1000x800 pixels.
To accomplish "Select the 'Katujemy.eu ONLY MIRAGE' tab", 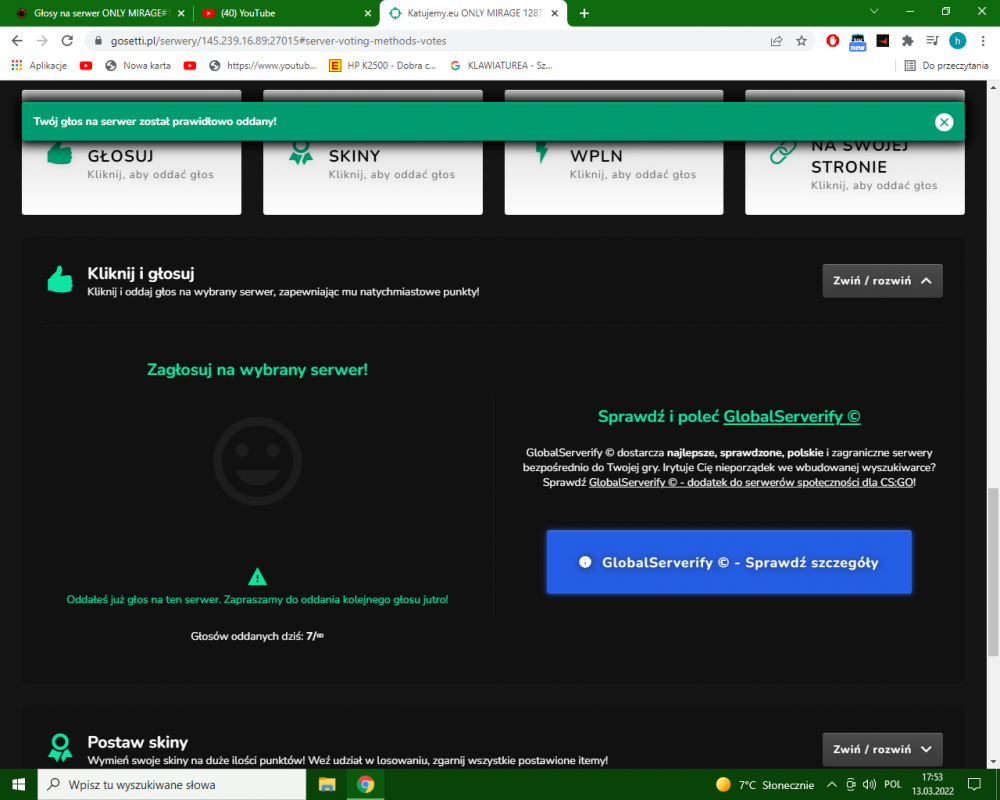I will (x=473, y=13).
